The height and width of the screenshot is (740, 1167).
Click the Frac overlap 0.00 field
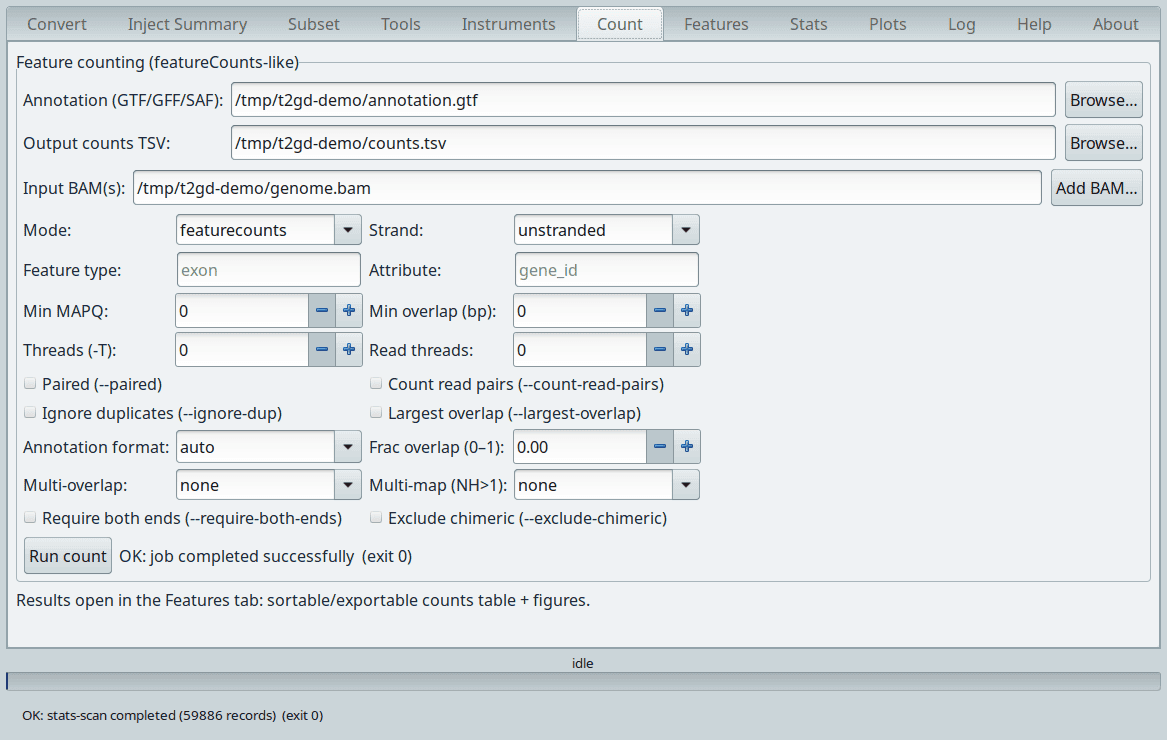tap(580, 447)
